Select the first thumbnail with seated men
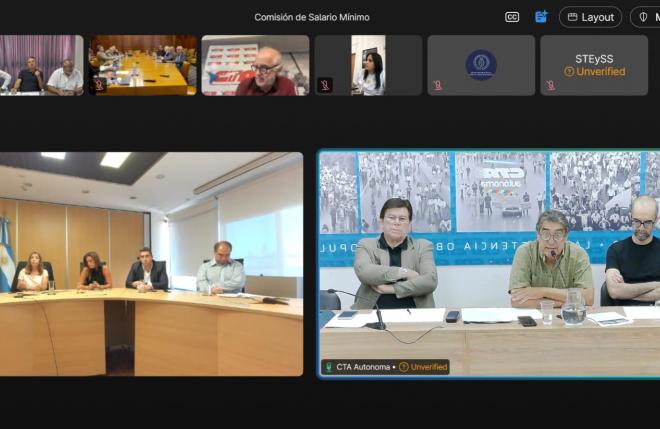 coord(41,65)
